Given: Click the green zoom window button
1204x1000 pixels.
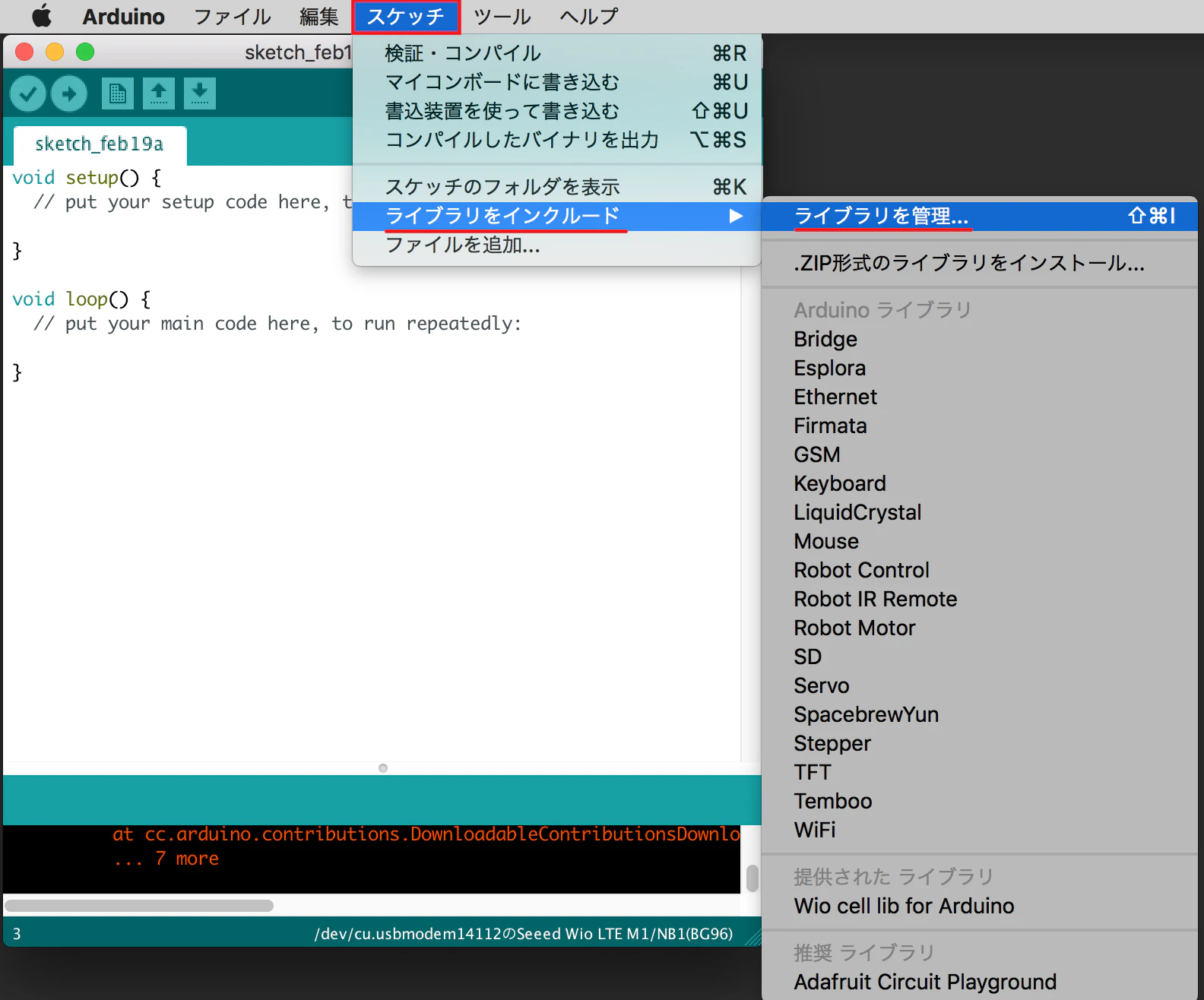Looking at the screenshot, I should point(85,52).
